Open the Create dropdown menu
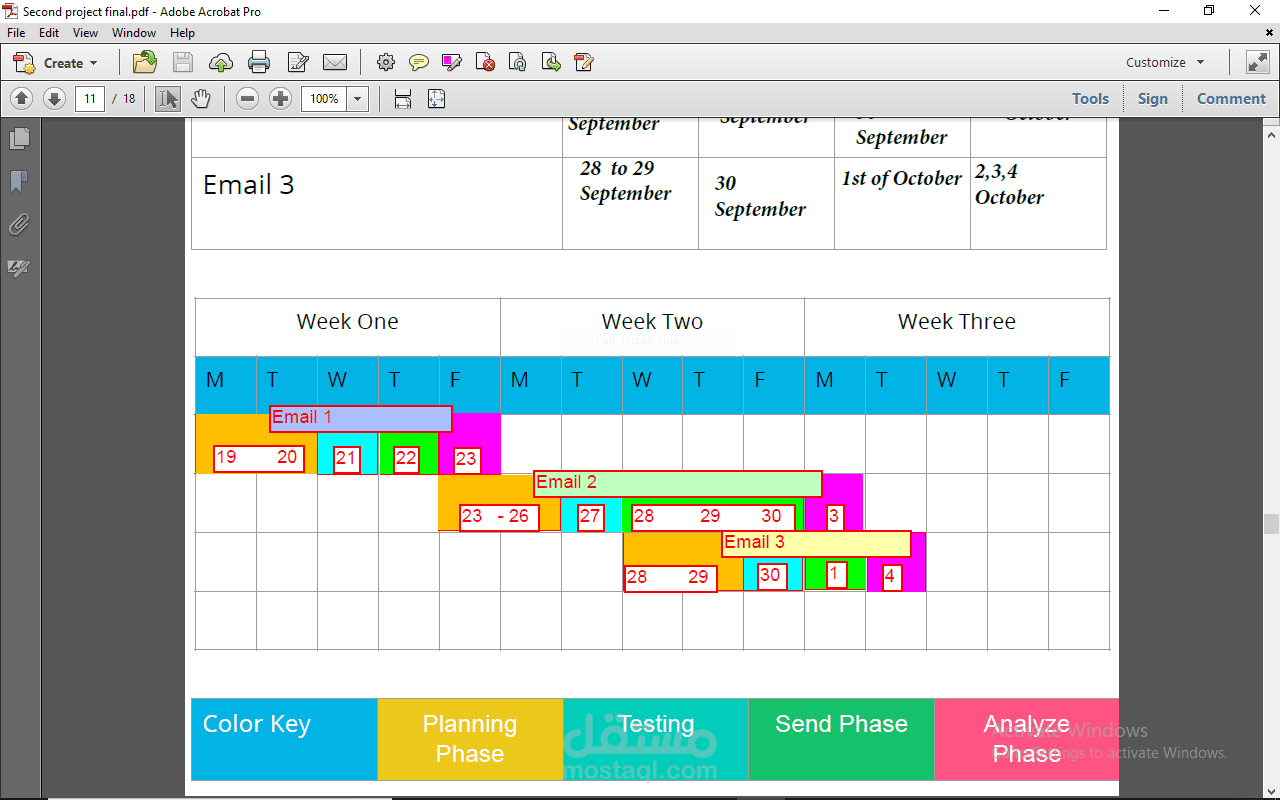Viewport: 1280px width, 800px height. (x=56, y=62)
